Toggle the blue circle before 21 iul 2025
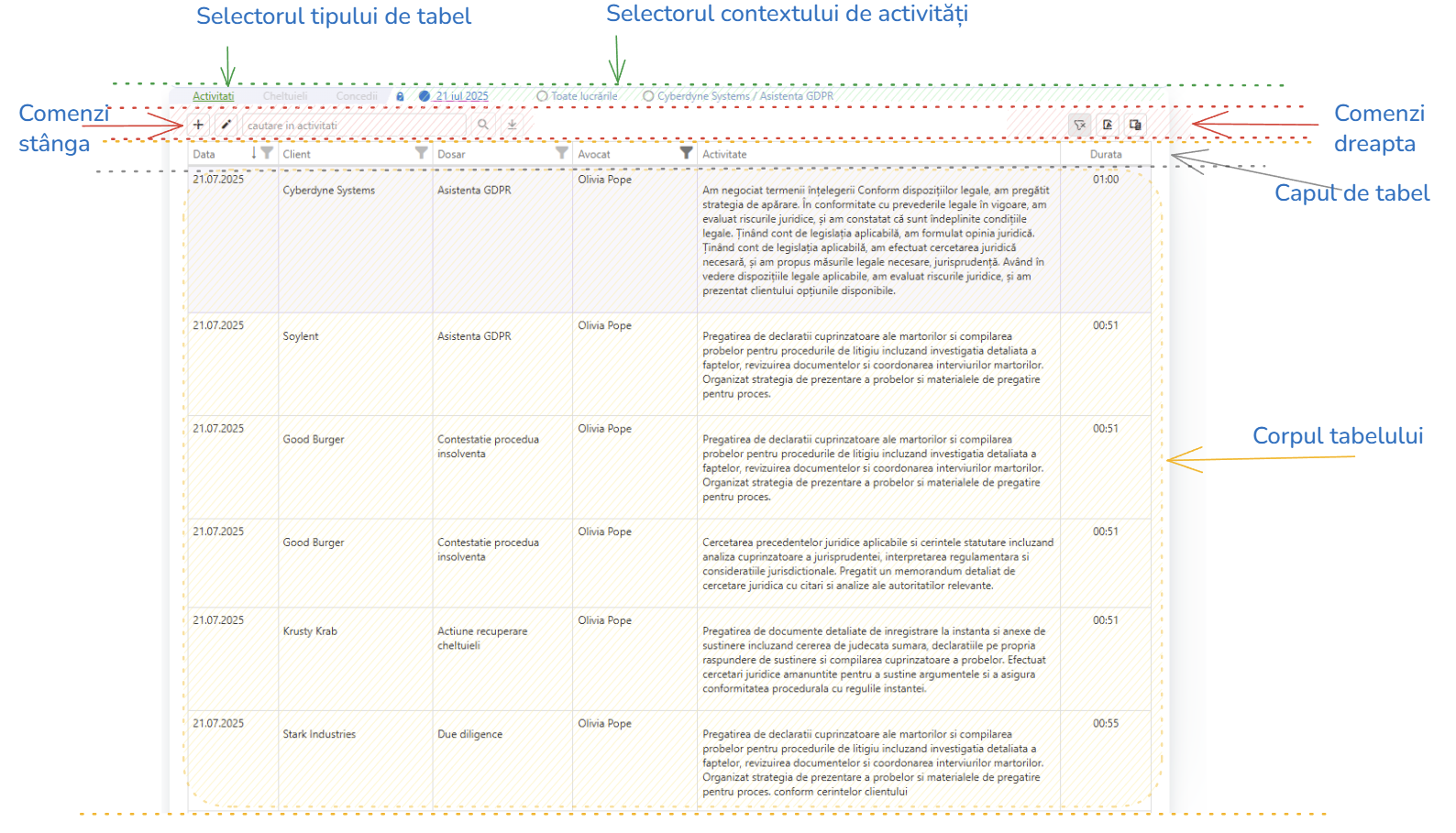Screen dimensions: 1456x833 click(425, 96)
